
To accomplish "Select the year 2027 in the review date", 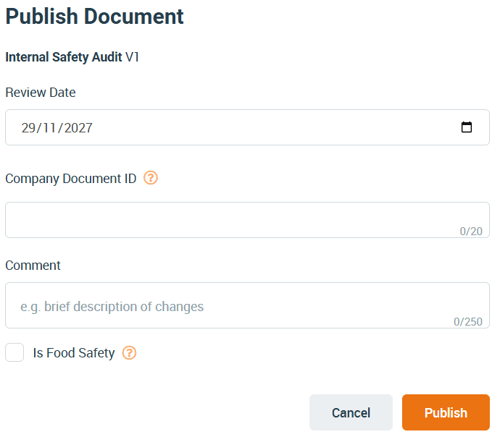I will coord(78,128).
